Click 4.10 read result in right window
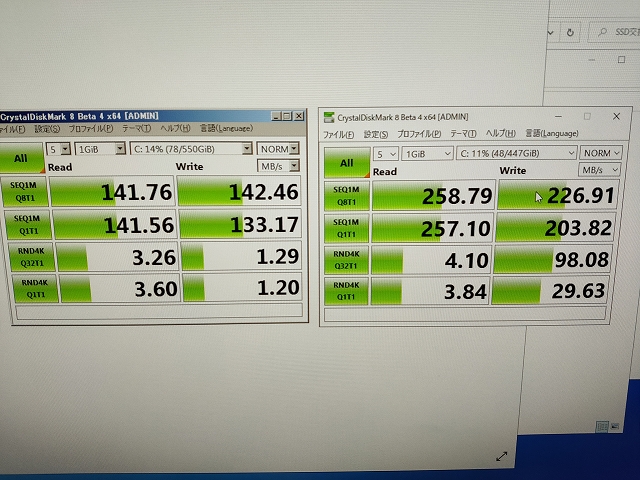 click(431, 260)
